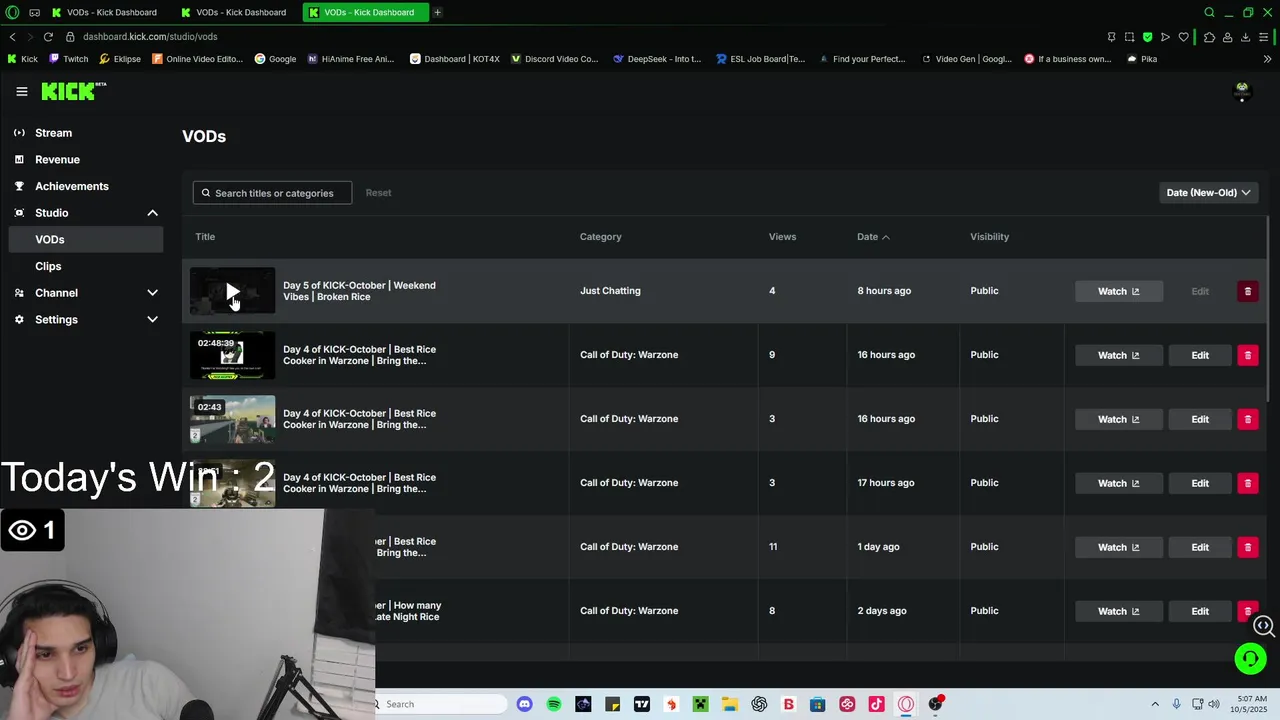Open the 02:48:39 Day 4 VOD thumbnail

[x=232, y=355]
